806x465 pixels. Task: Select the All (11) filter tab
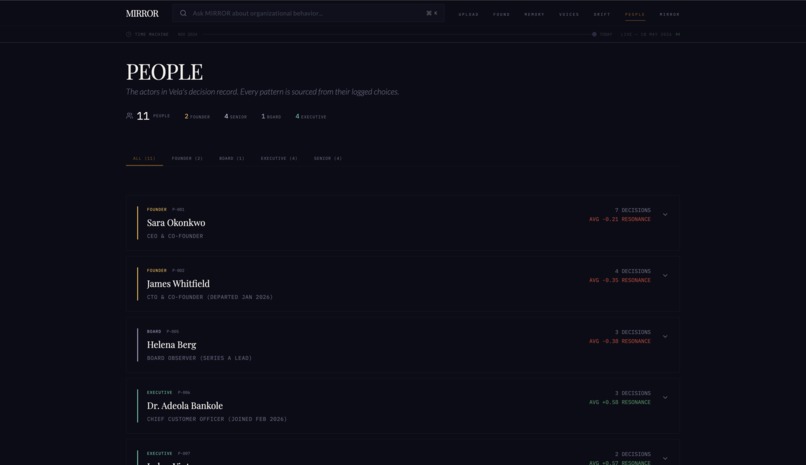coord(144,158)
